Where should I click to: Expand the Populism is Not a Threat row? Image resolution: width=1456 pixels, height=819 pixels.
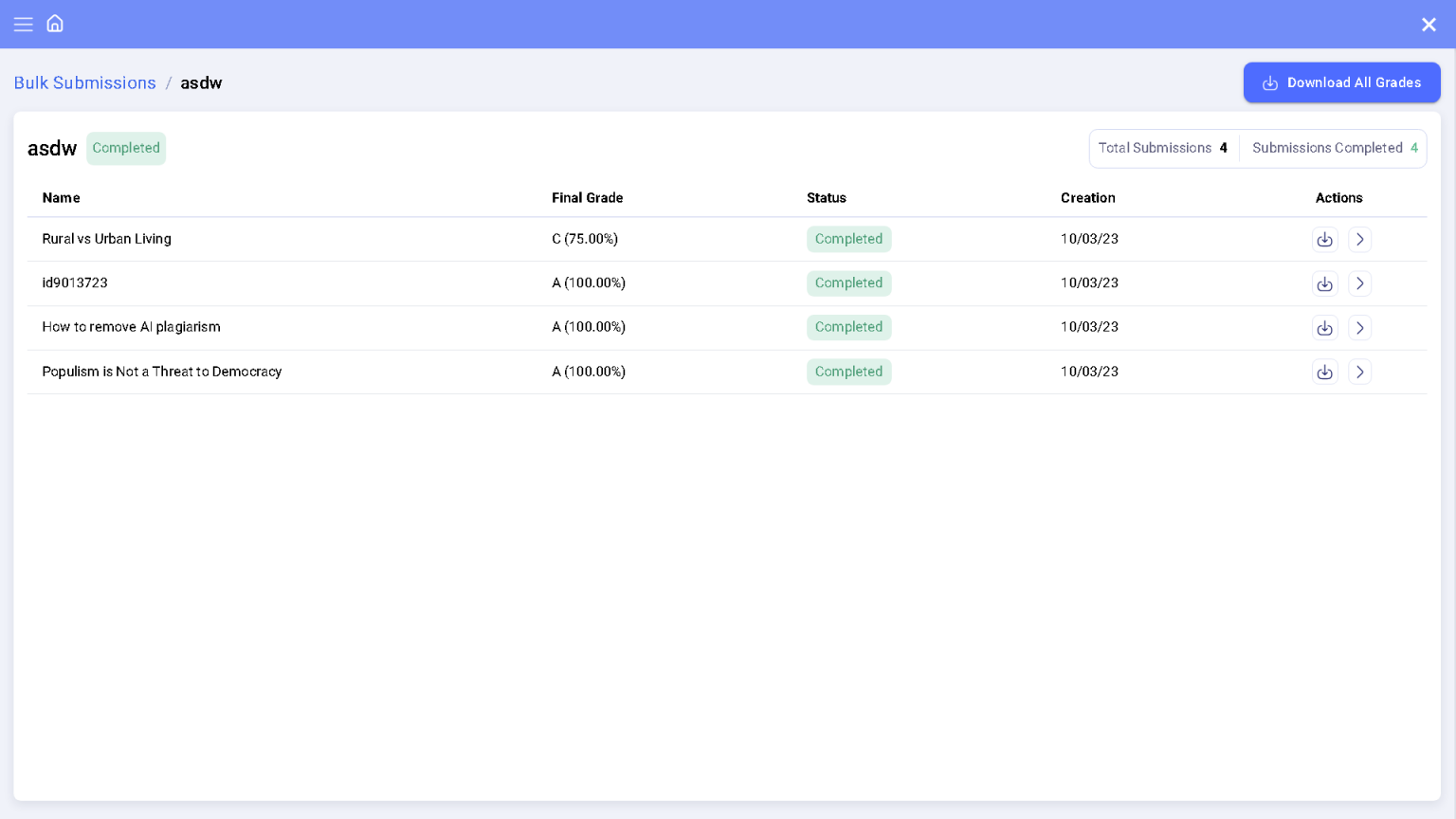1359,372
